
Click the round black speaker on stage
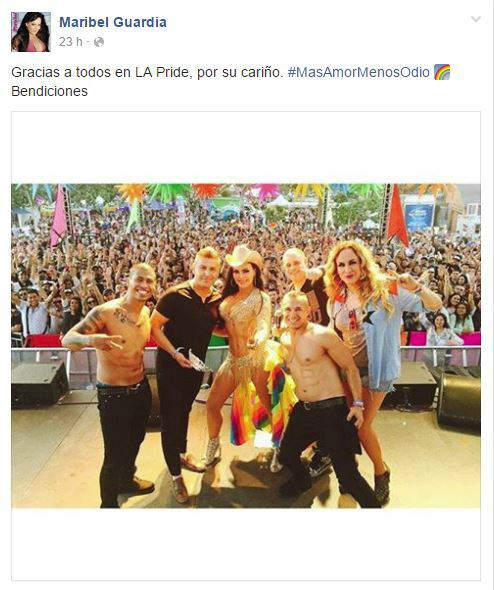(x=458, y=402)
